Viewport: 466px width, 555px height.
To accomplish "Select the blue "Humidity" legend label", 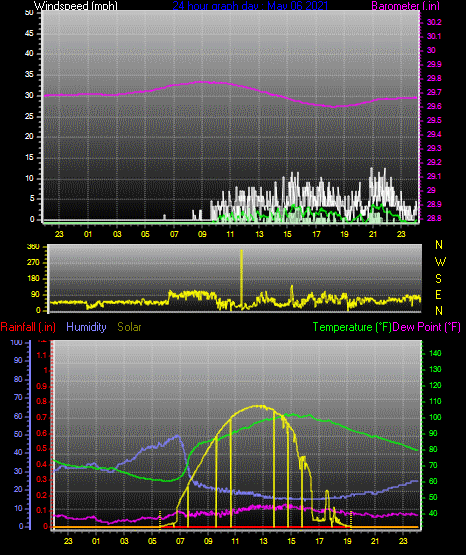I will tap(86, 327).
